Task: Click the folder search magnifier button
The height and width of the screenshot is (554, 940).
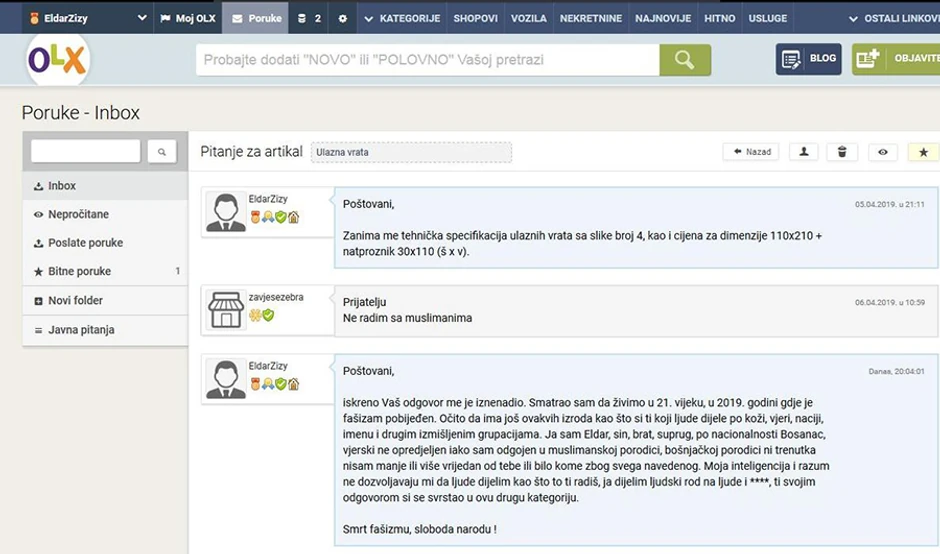Action: (x=162, y=152)
